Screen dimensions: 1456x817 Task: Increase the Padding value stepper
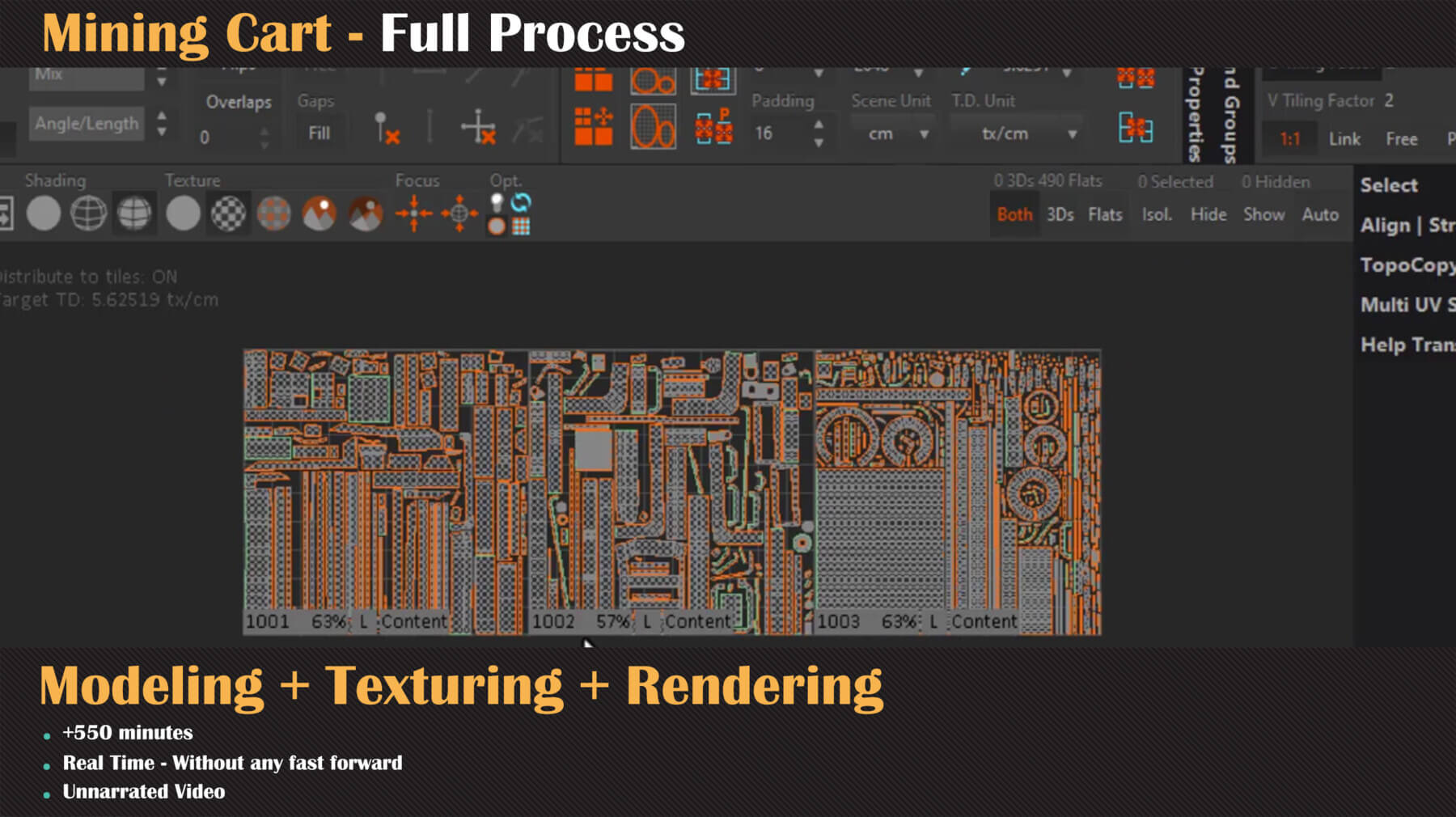[x=819, y=125]
